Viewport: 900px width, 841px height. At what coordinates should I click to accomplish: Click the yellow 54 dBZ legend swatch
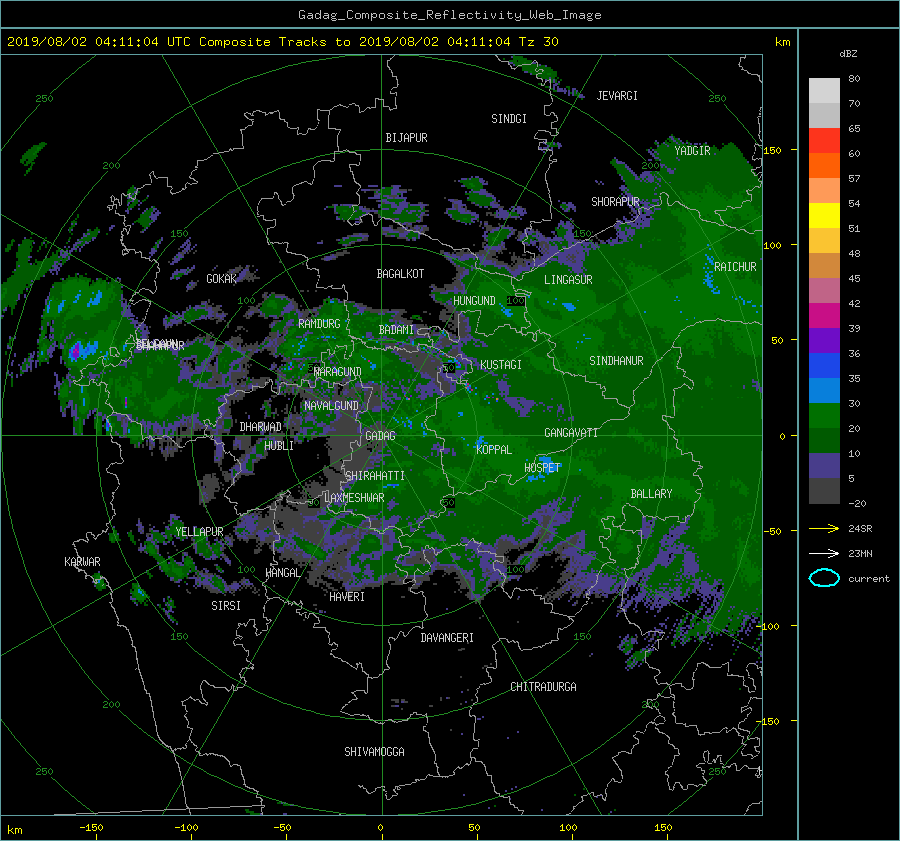click(x=824, y=216)
